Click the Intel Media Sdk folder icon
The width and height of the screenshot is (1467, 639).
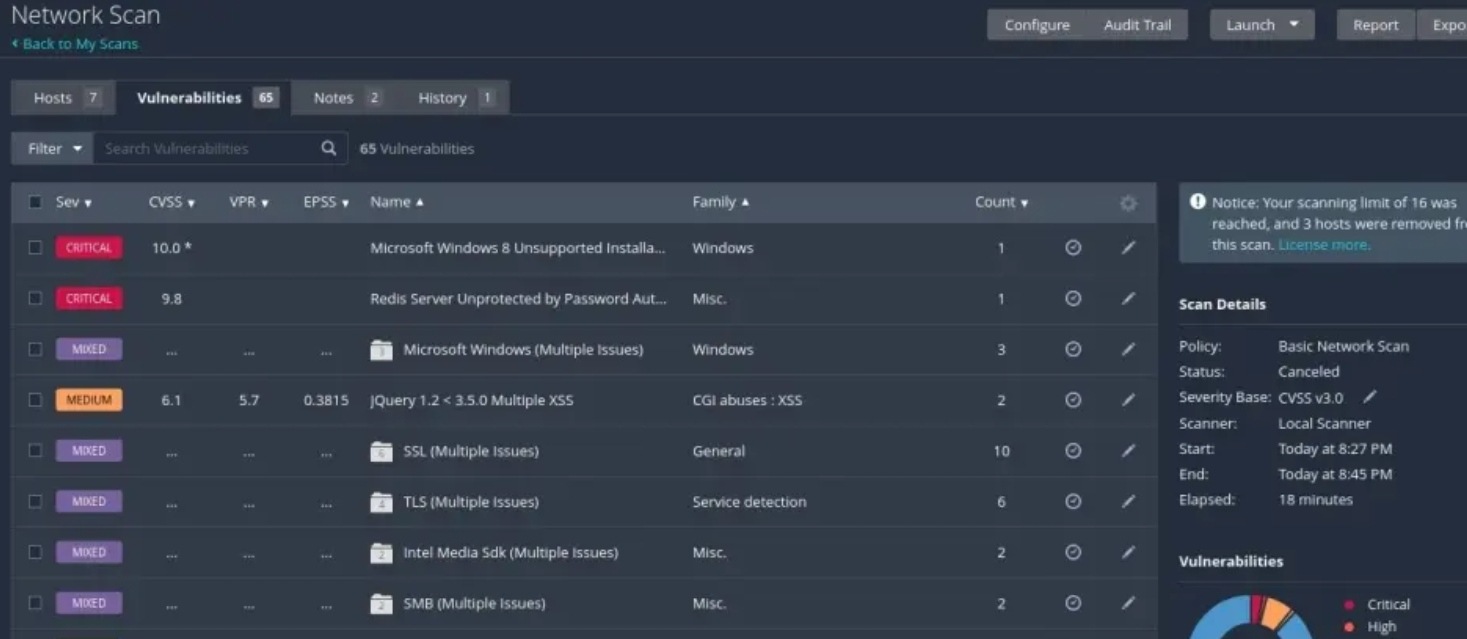(x=380, y=553)
